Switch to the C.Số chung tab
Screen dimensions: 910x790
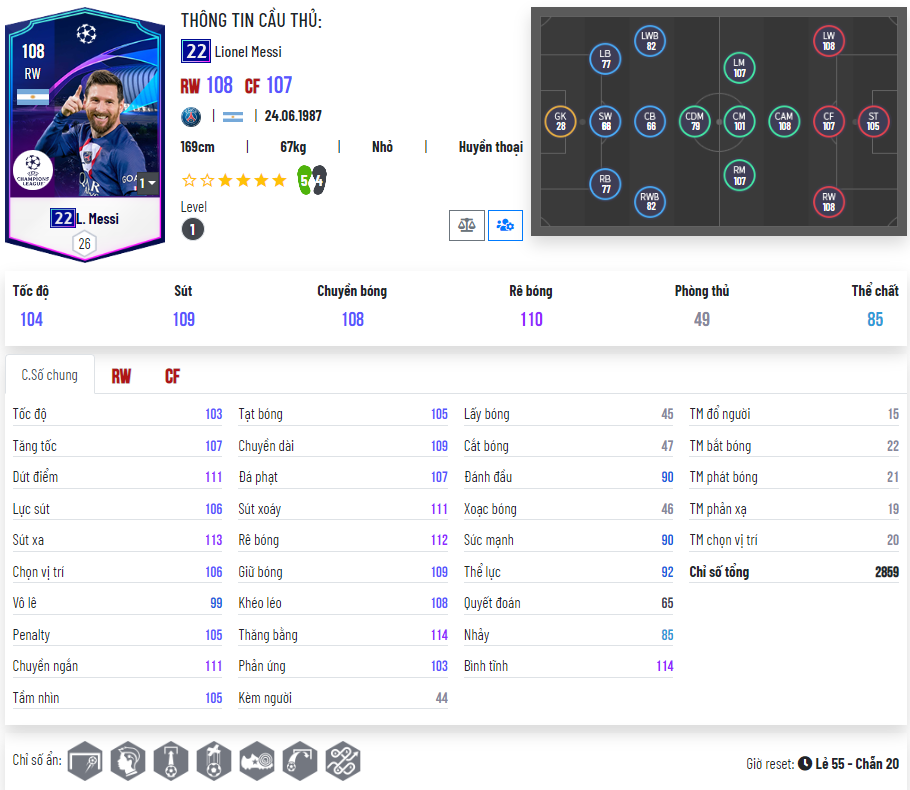click(49, 375)
